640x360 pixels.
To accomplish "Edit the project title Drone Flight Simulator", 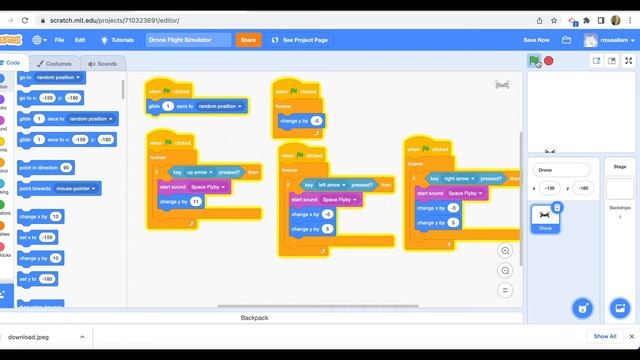I will tap(188, 40).
